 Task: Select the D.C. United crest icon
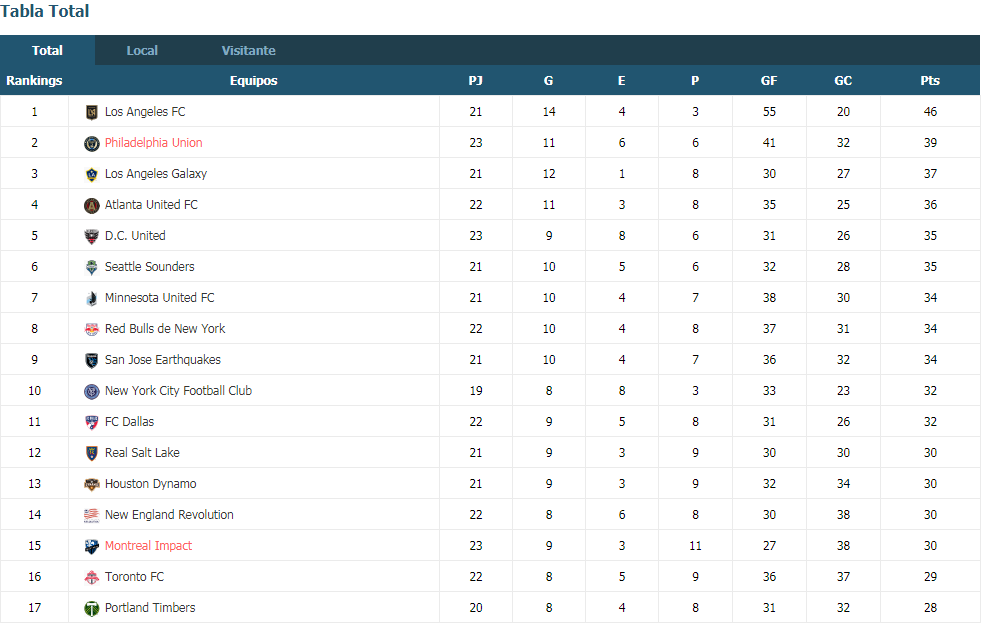(x=91, y=236)
